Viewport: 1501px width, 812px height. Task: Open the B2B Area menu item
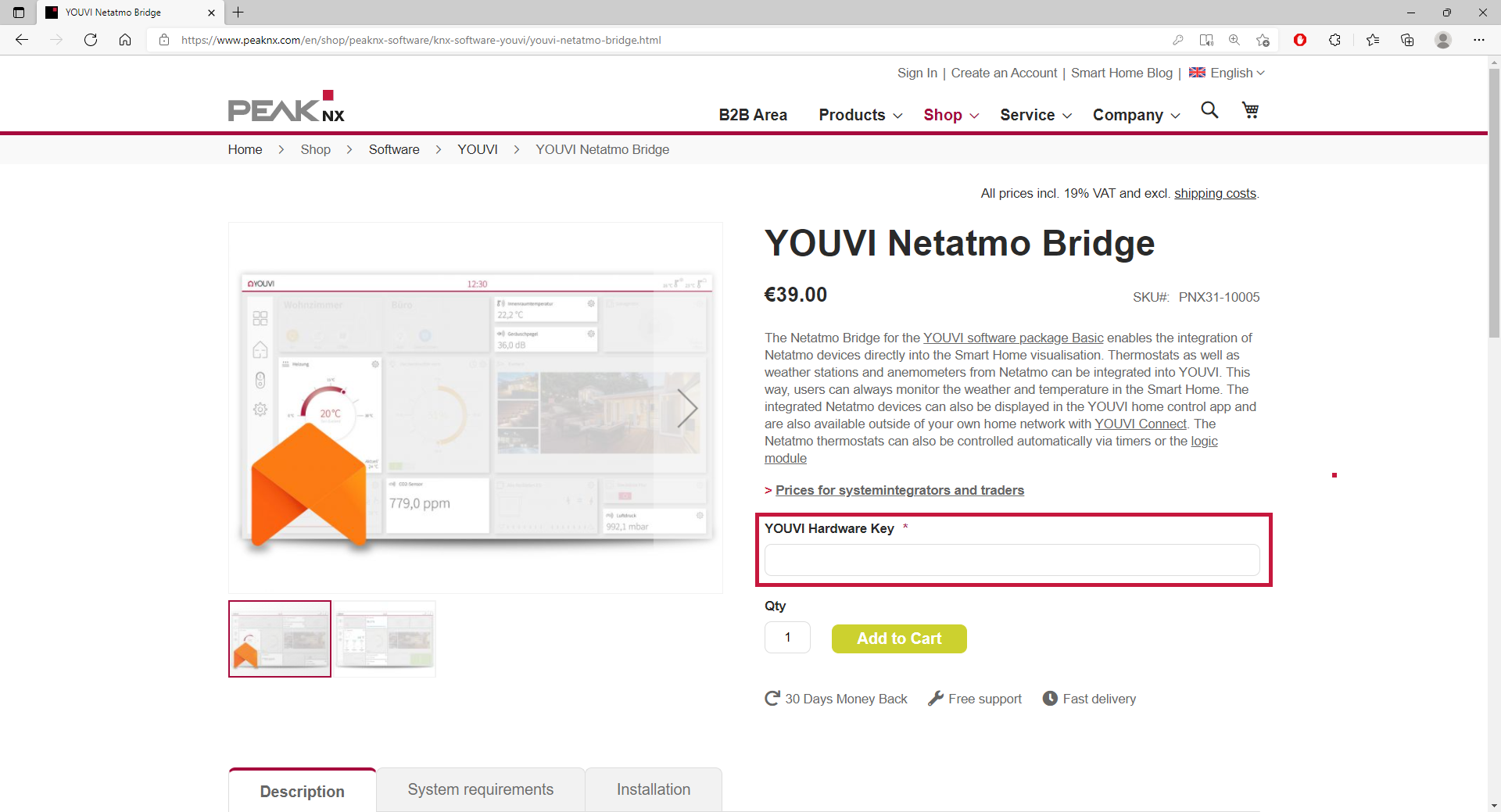click(x=753, y=115)
